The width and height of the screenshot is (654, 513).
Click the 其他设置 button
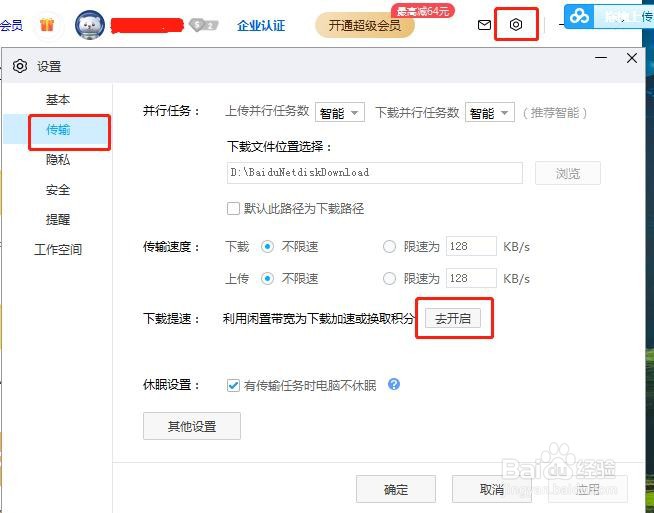coord(192,426)
